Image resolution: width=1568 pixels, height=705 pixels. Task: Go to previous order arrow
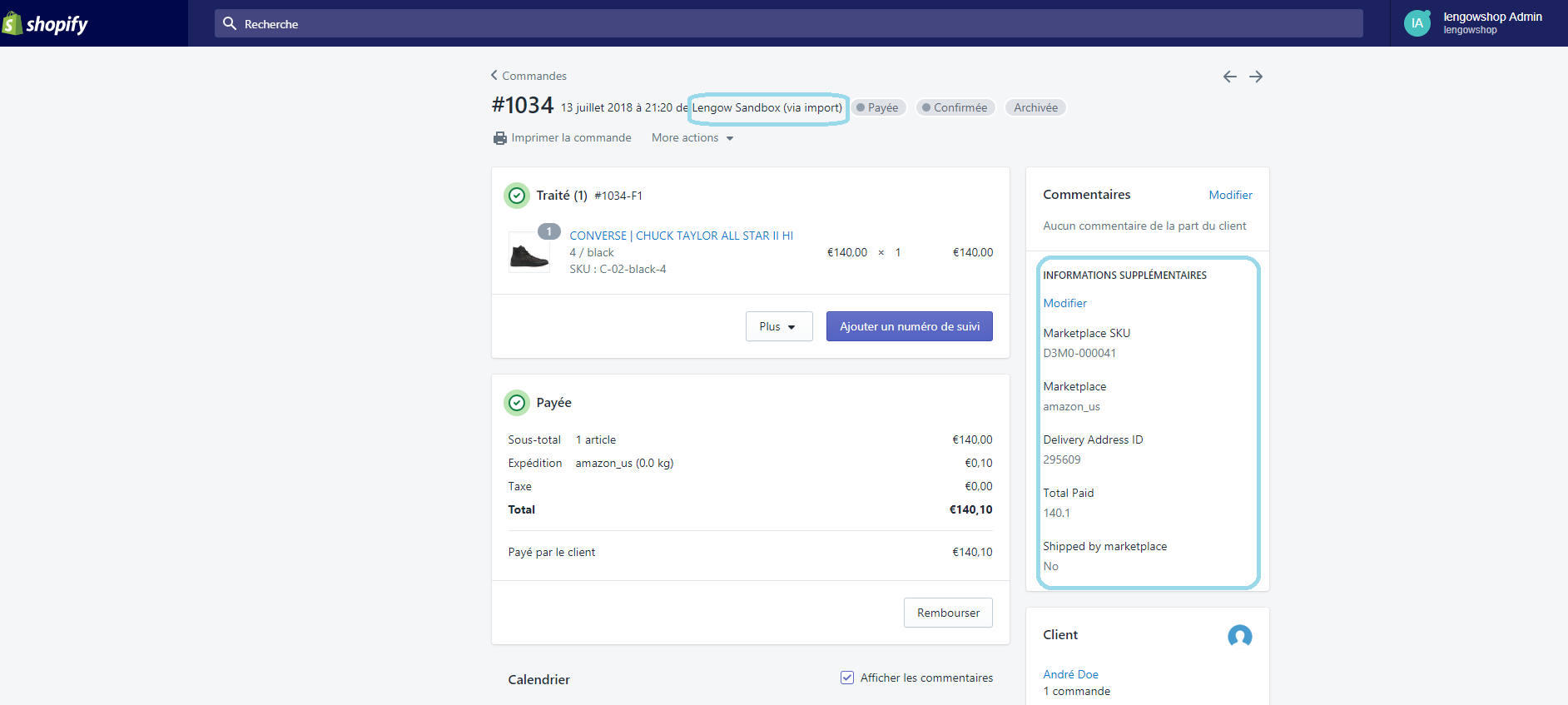pos(1229,77)
